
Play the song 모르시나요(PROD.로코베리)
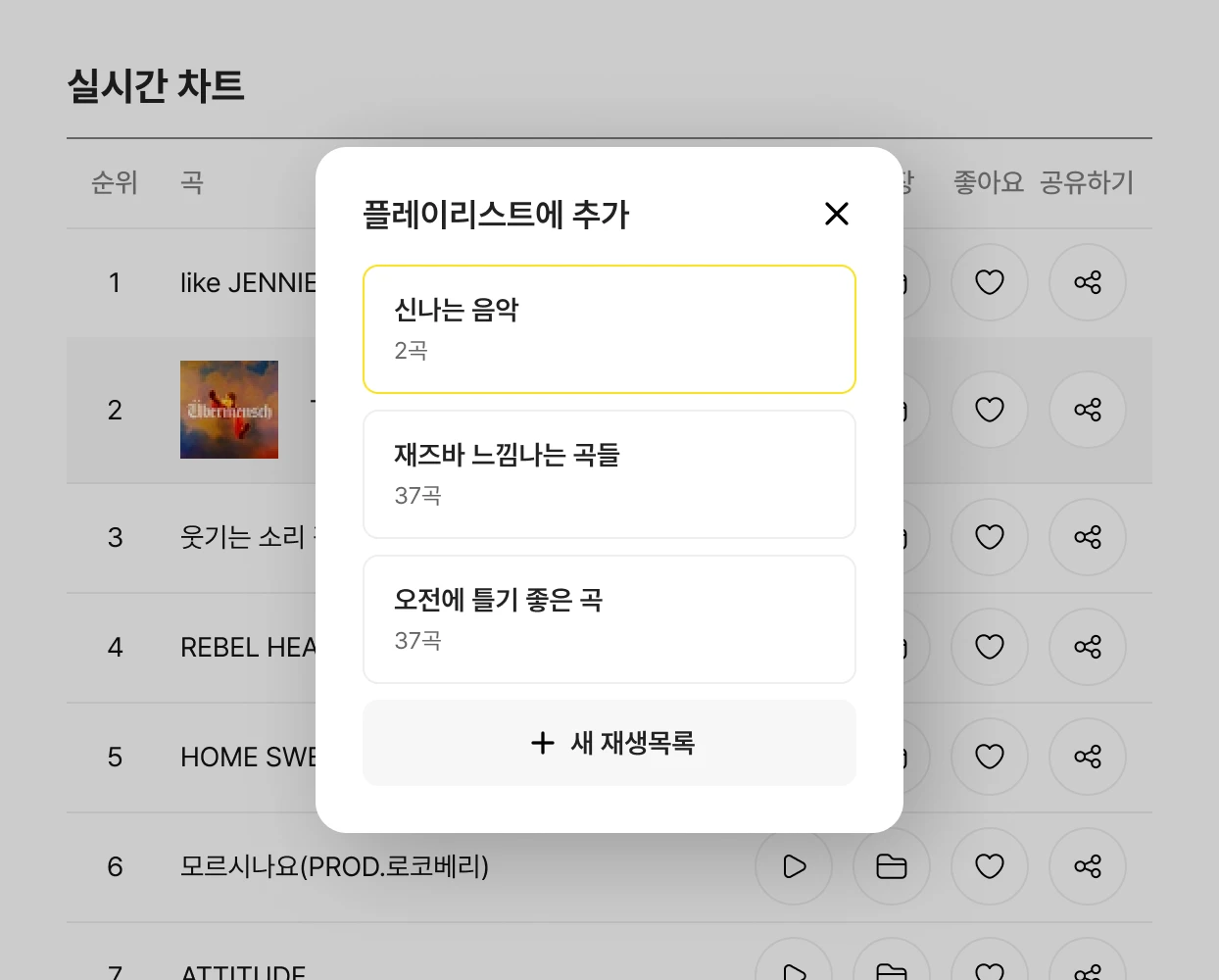[x=794, y=866]
